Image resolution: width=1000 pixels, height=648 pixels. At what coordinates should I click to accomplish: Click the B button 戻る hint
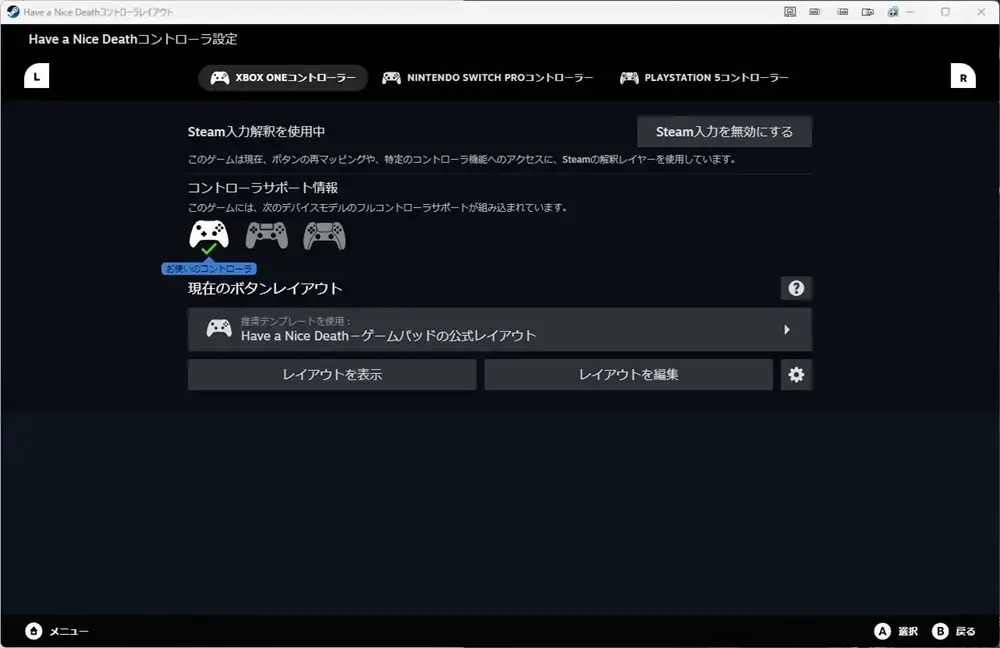tap(953, 631)
